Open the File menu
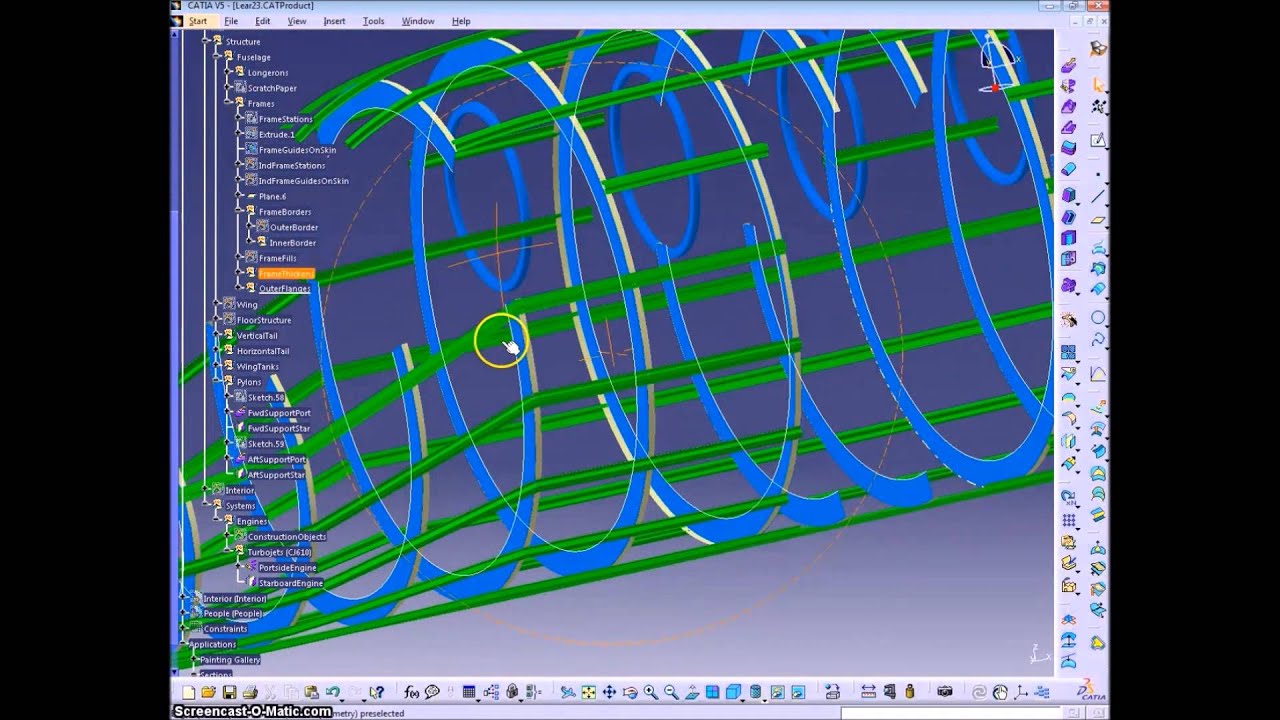 pyautogui.click(x=231, y=21)
